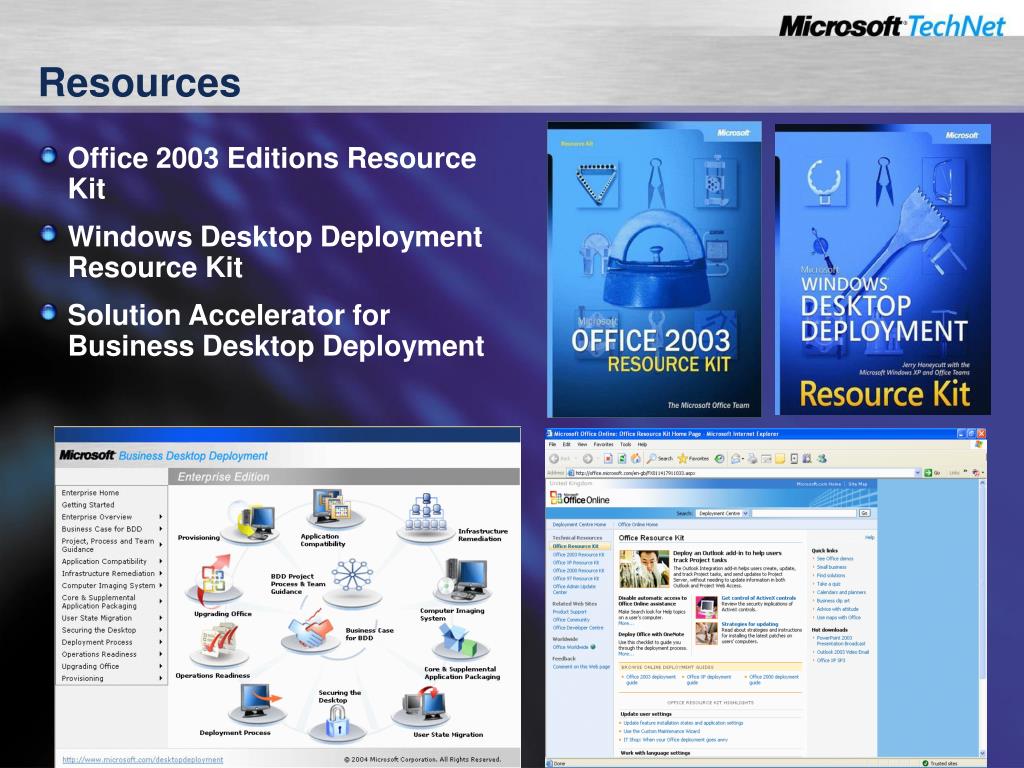
Task: Open the Favorites menu in Internet Explorer
Action: click(x=603, y=444)
